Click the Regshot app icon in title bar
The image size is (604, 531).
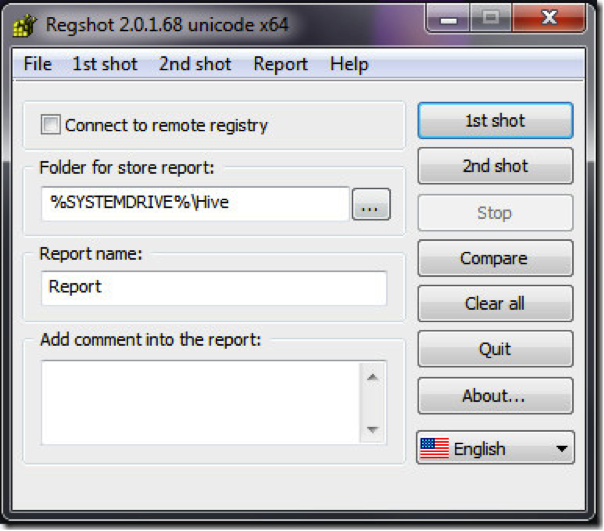click(25, 25)
